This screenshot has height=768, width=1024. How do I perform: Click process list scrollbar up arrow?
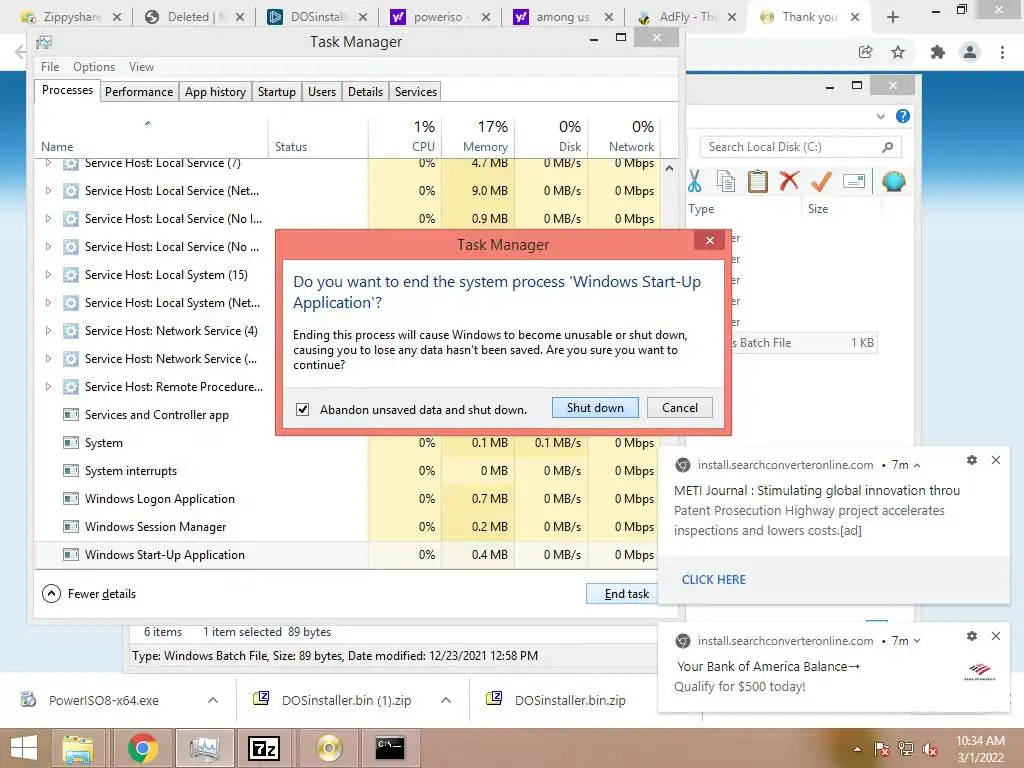pyautogui.click(x=669, y=168)
